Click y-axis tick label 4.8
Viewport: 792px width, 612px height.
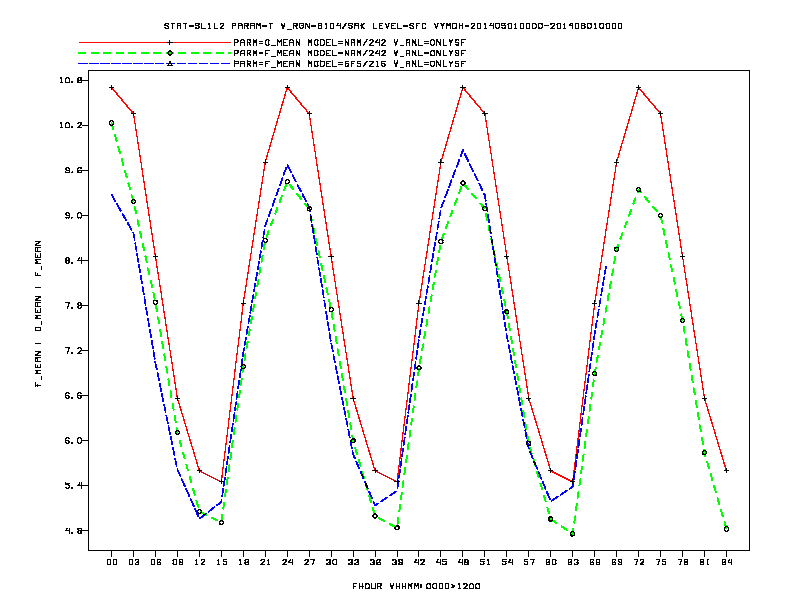pos(74,530)
